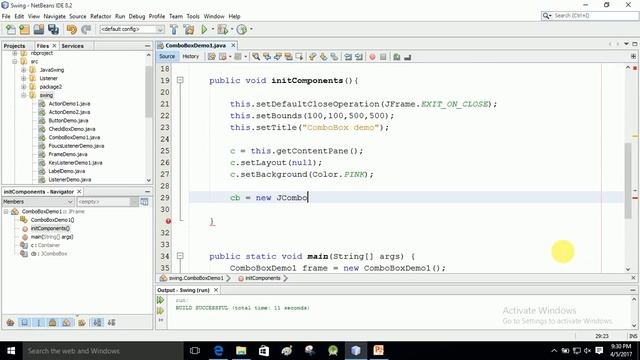Click the Last Edit icon in editor toolbar
Screen dimensions: 640x360
pos(211,57)
